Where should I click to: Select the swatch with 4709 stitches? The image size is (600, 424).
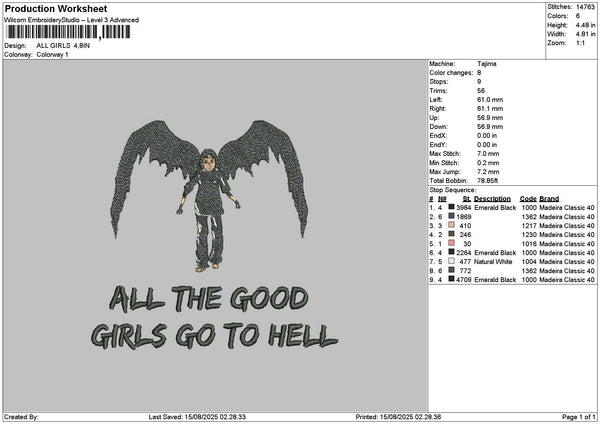[452, 279]
